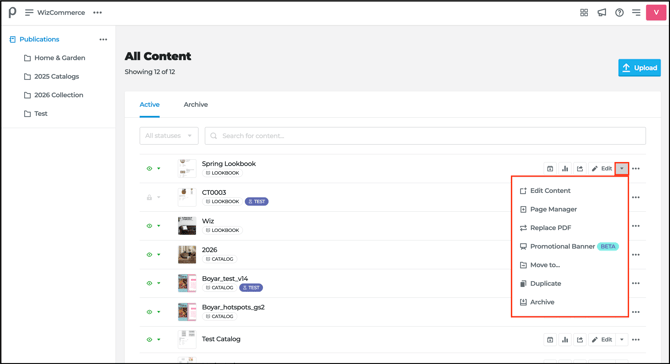Expand the Edit dropdown arrow for Test Catalog
The image size is (670, 364).
(622, 340)
